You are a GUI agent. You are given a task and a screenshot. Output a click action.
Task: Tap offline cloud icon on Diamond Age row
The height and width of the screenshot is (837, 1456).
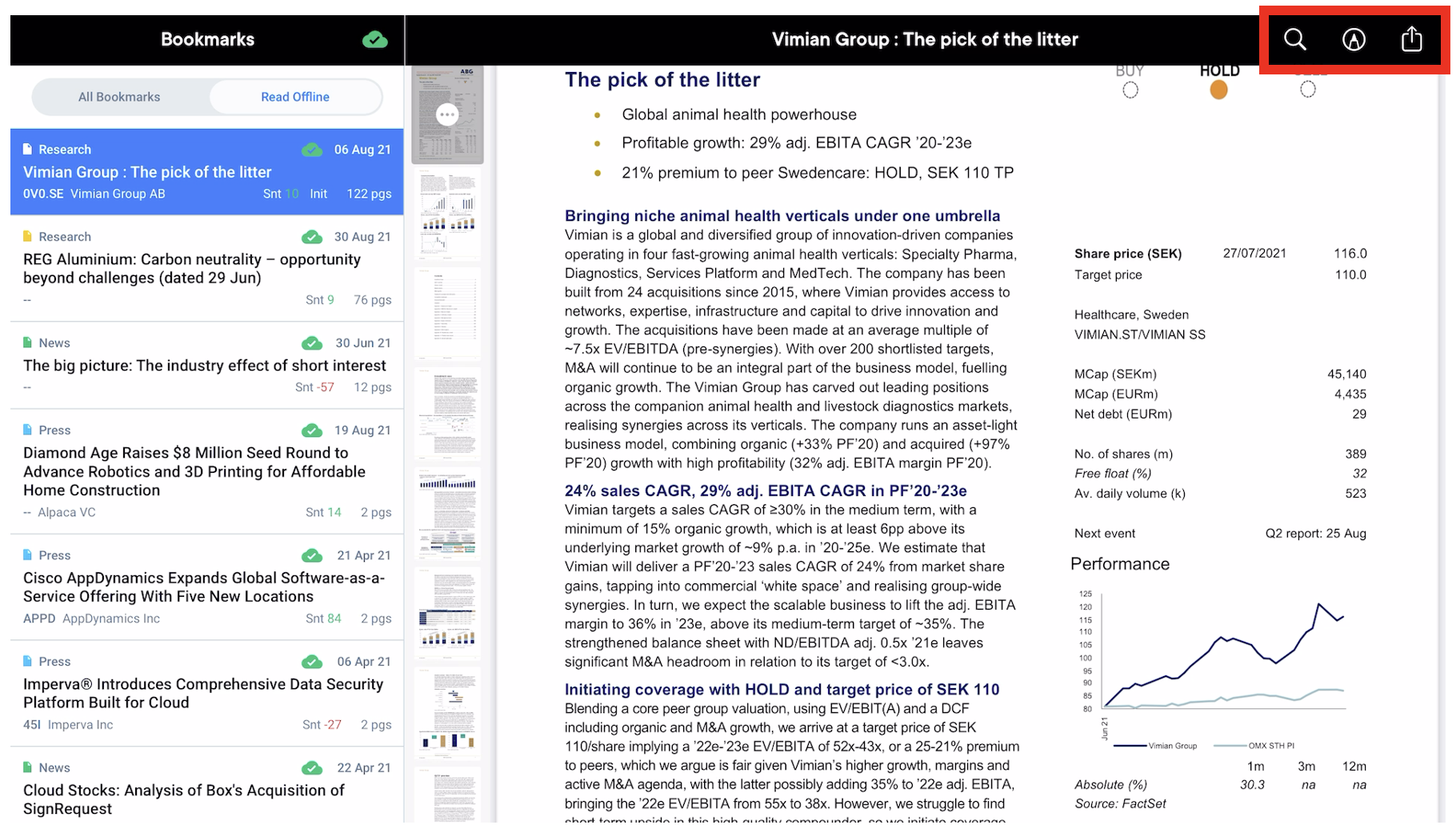(x=312, y=431)
